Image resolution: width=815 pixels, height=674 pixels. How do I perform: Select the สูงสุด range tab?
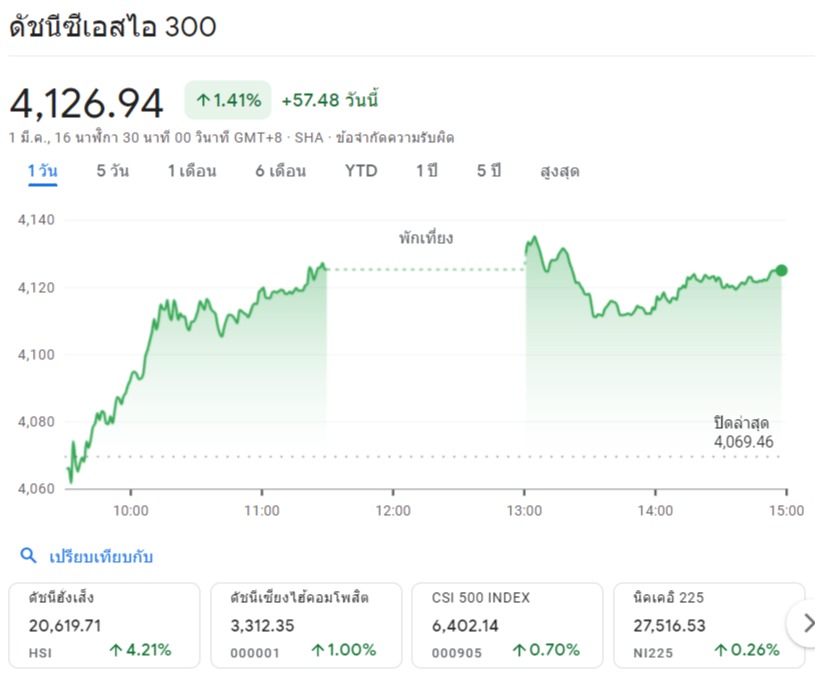tap(560, 171)
